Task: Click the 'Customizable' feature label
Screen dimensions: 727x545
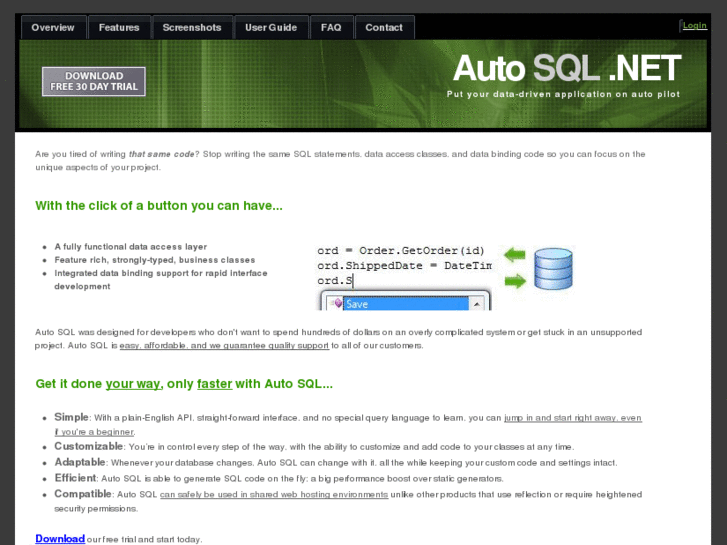Action: (89, 446)
